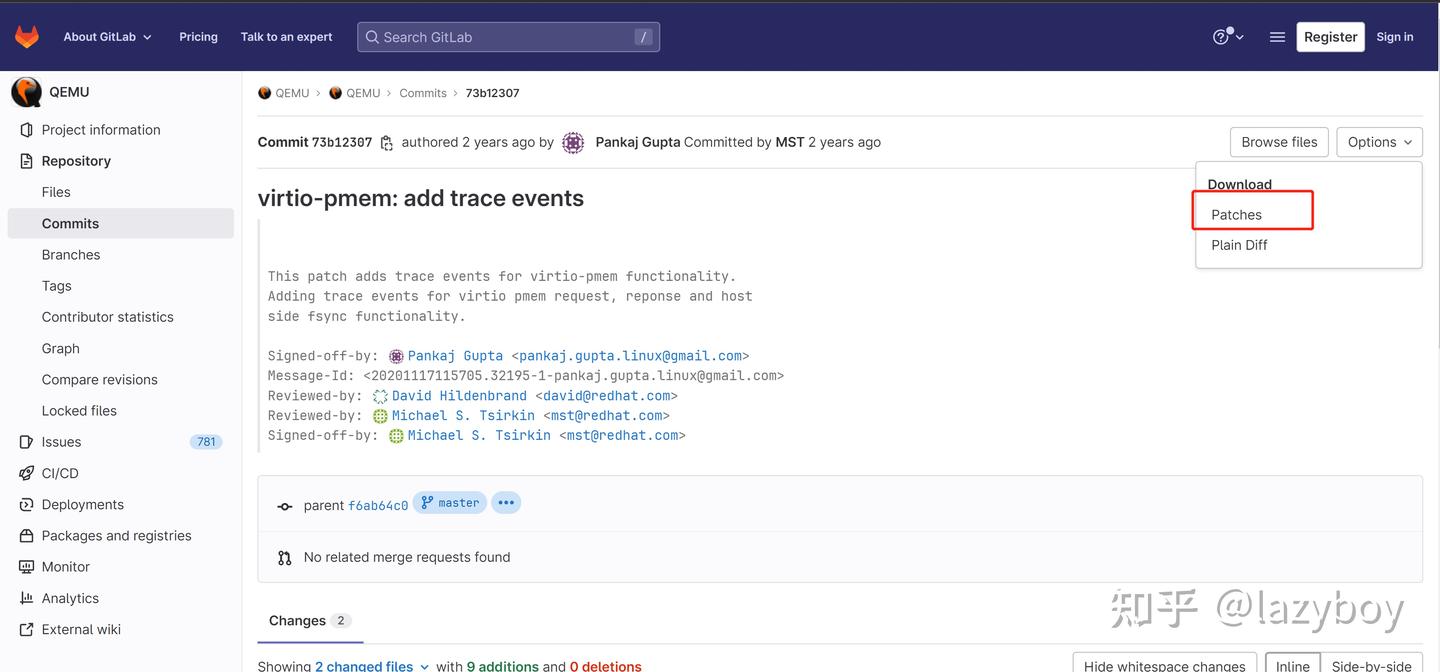Expand the 2 changed files dropdown
The image size is (1440, 672).
[x=372, y=666]
